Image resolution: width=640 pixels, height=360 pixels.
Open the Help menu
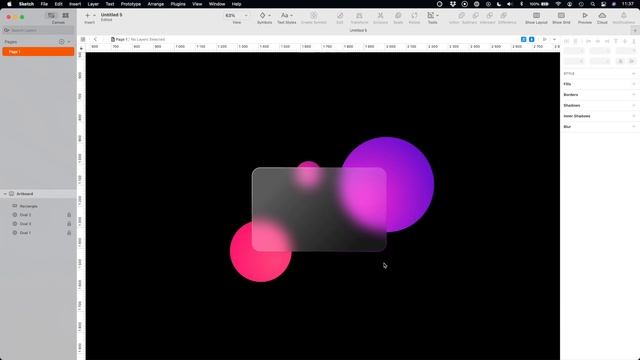(x=236, y=4)
